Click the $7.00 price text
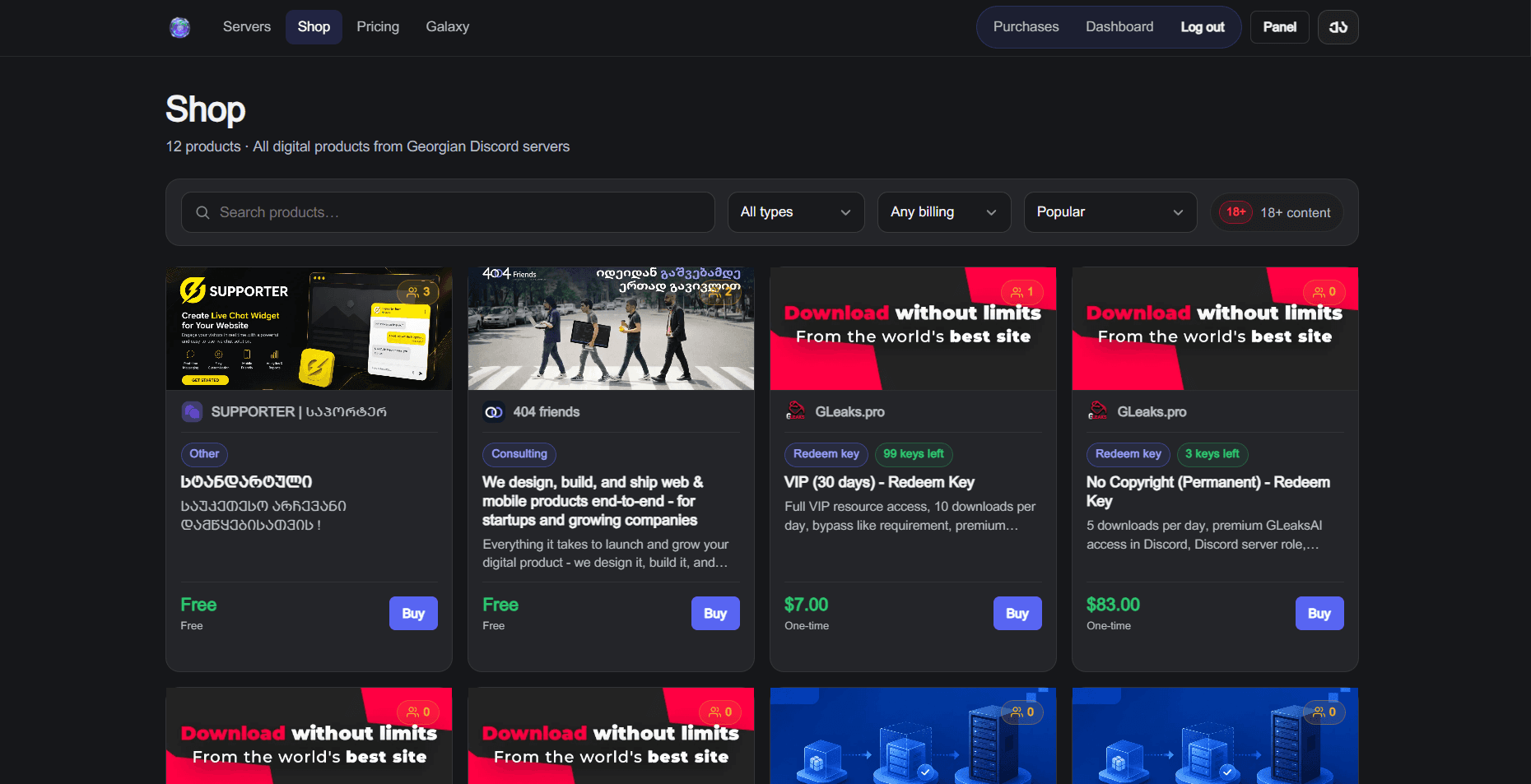The image size is (1531, 784). pos(806,605)
